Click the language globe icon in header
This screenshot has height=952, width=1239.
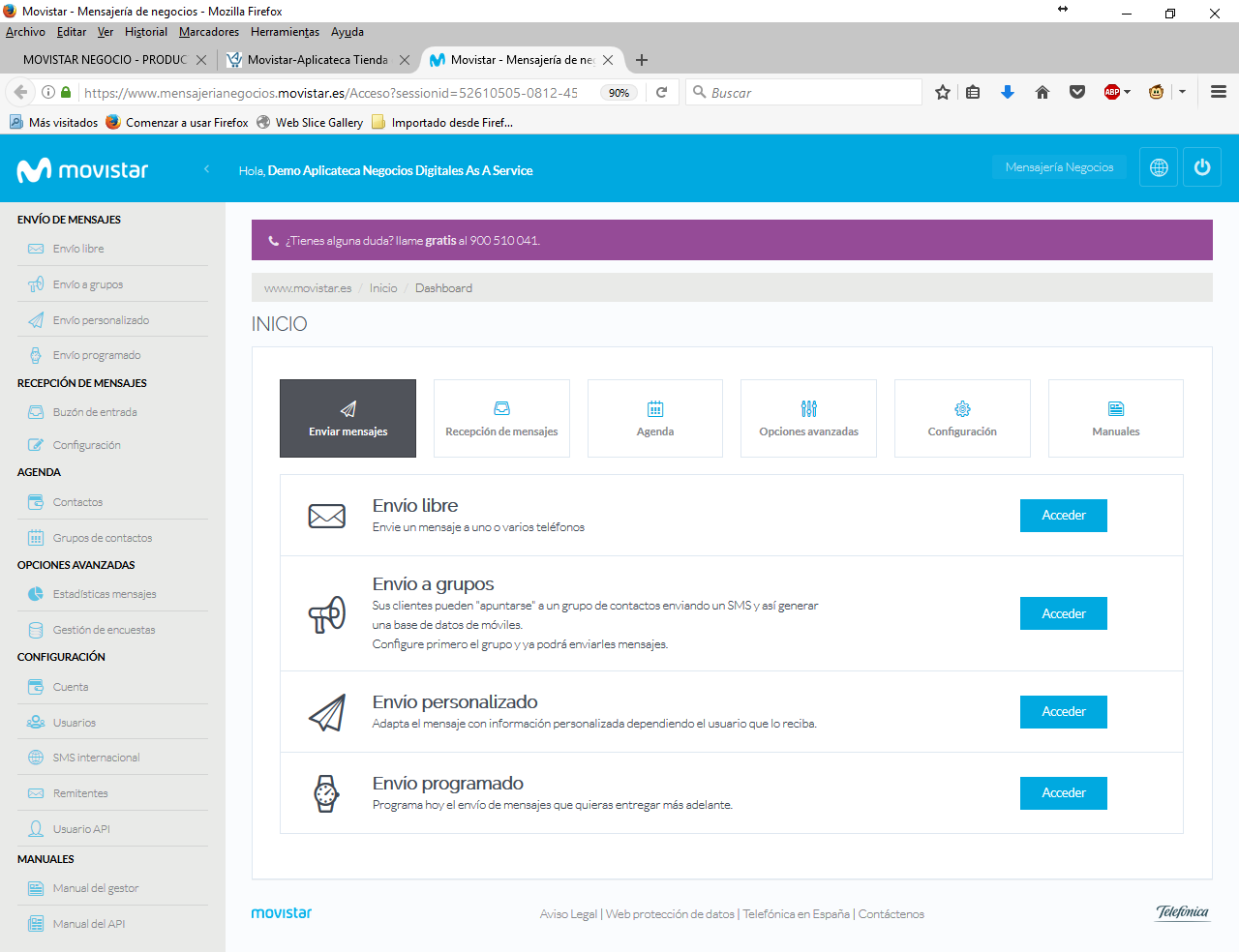click(x=1159, y=167)
